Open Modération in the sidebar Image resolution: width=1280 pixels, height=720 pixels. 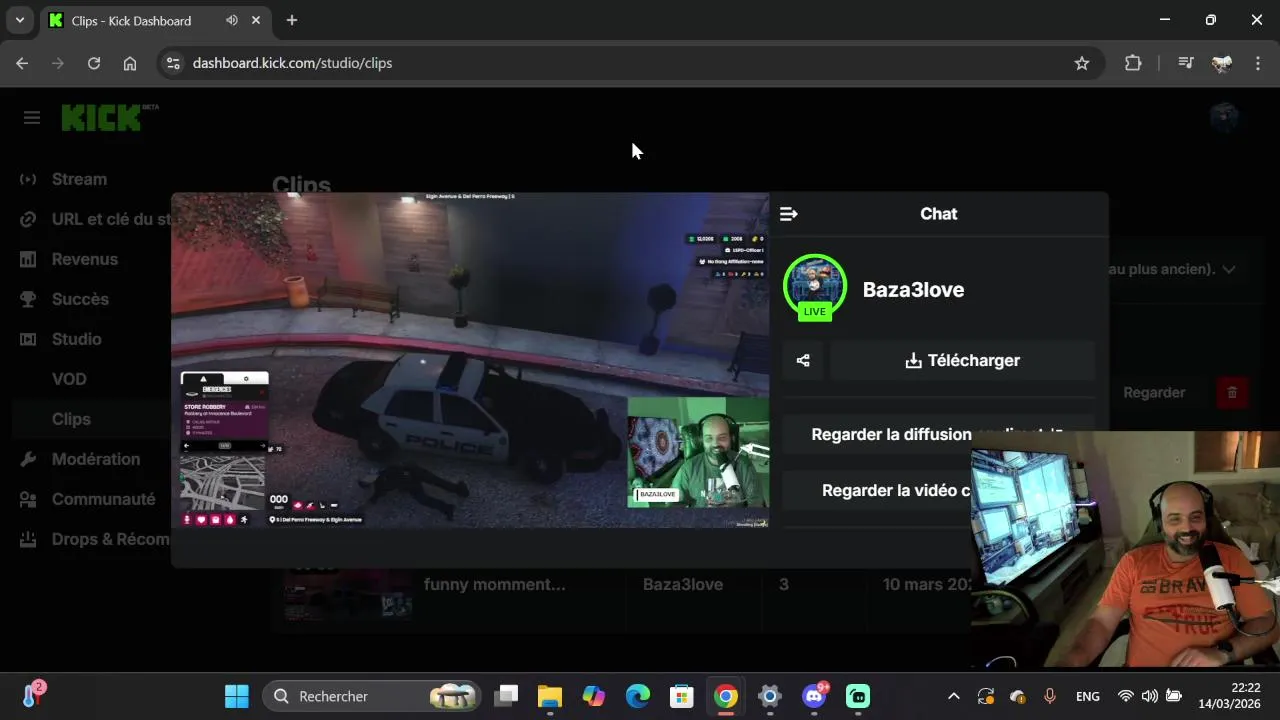[96, 459]
